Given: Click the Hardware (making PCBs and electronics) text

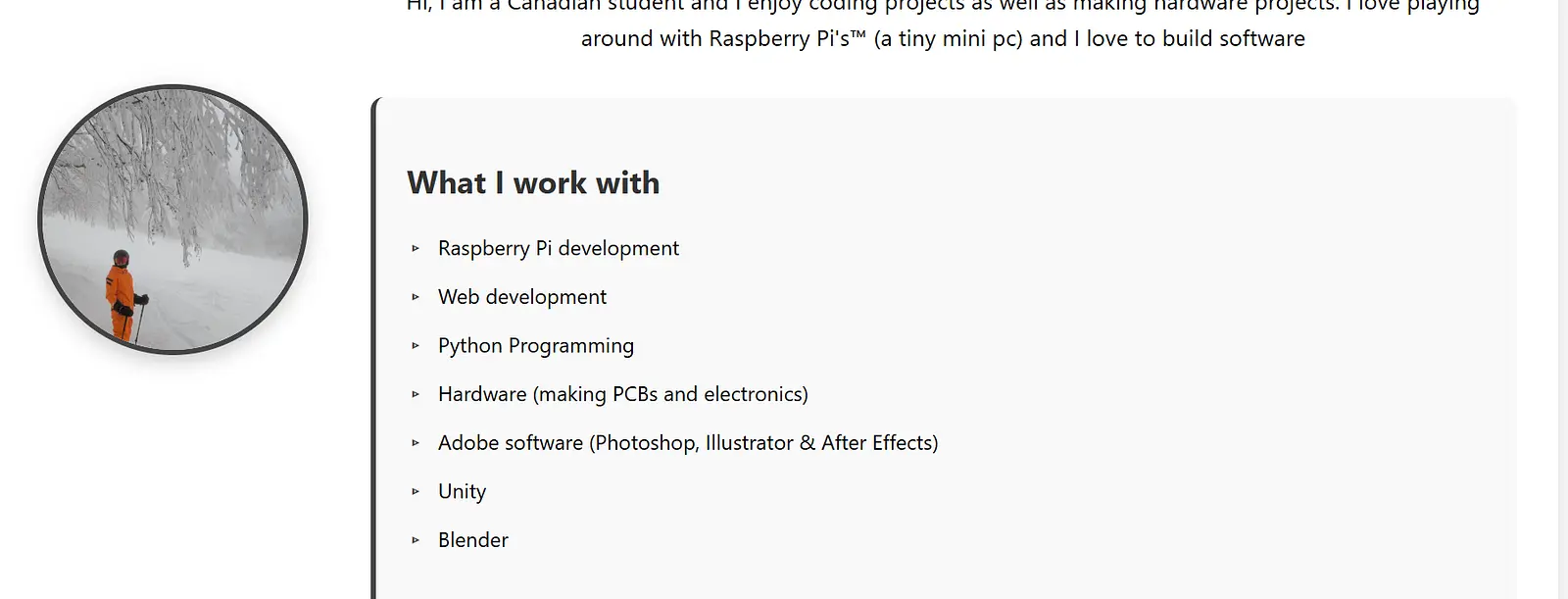Looking at the screenshot, I should pyautogui.click(x=622, y=394).
